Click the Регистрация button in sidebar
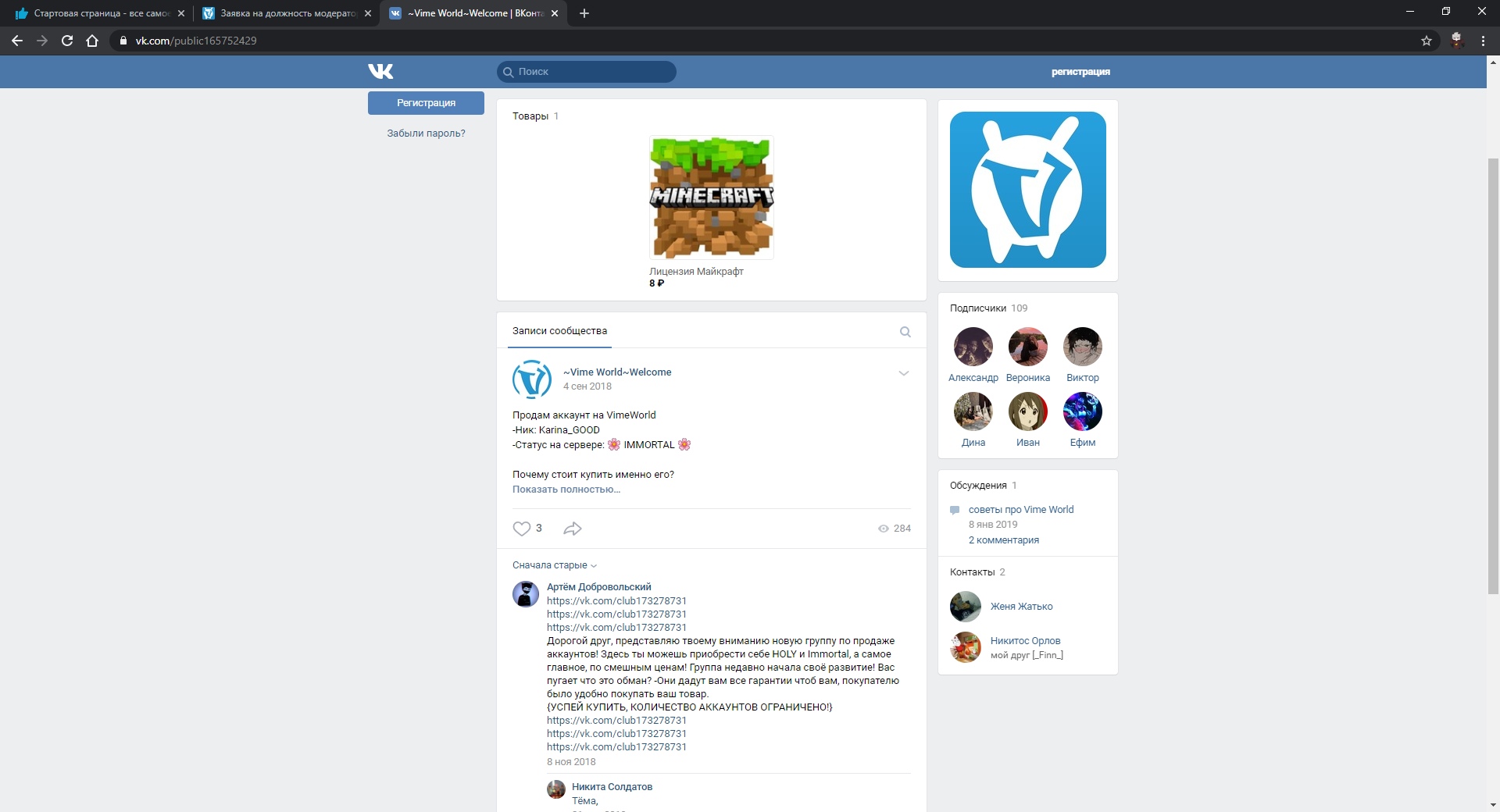Screen dimensions: 1500x812 (426, 103)
